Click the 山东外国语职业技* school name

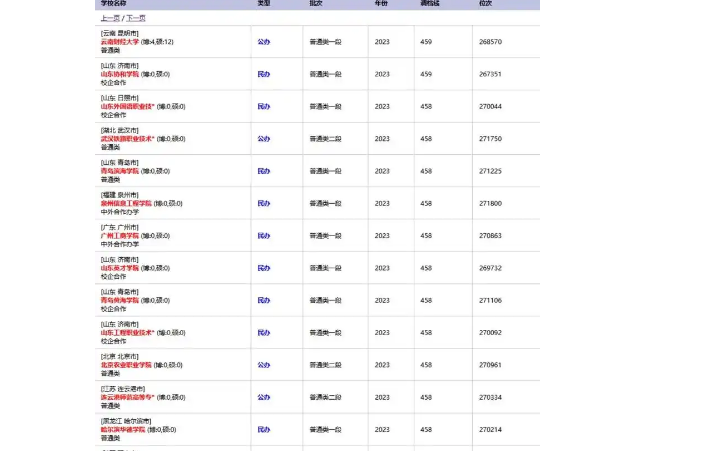pyautogui.click(x=127, y=106)
